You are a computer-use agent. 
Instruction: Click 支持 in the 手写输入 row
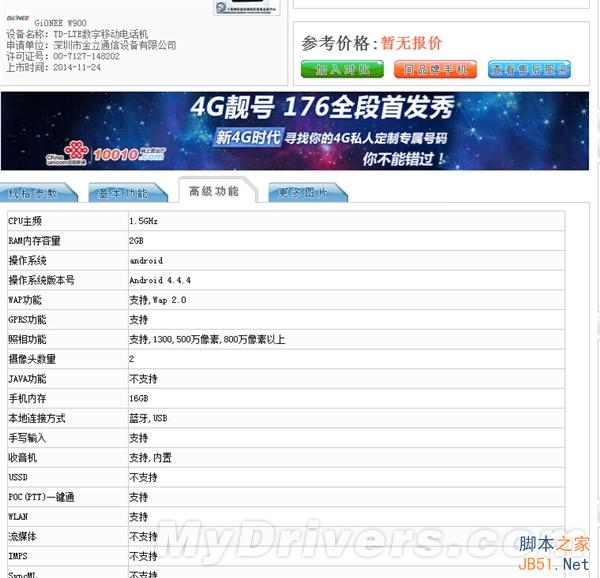[x=138, y=438]
